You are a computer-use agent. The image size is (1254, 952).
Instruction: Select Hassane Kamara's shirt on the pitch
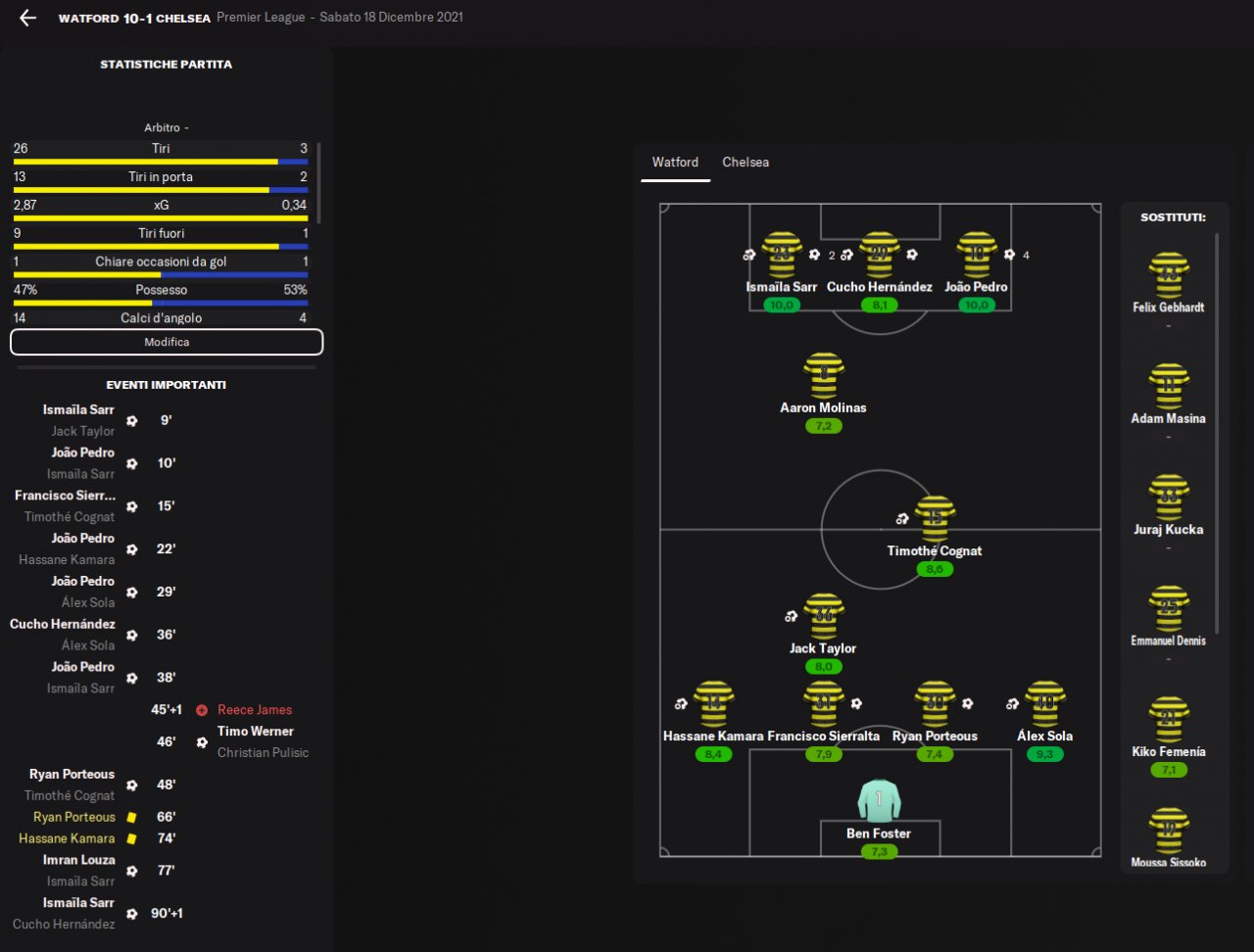tap(713, 704)
